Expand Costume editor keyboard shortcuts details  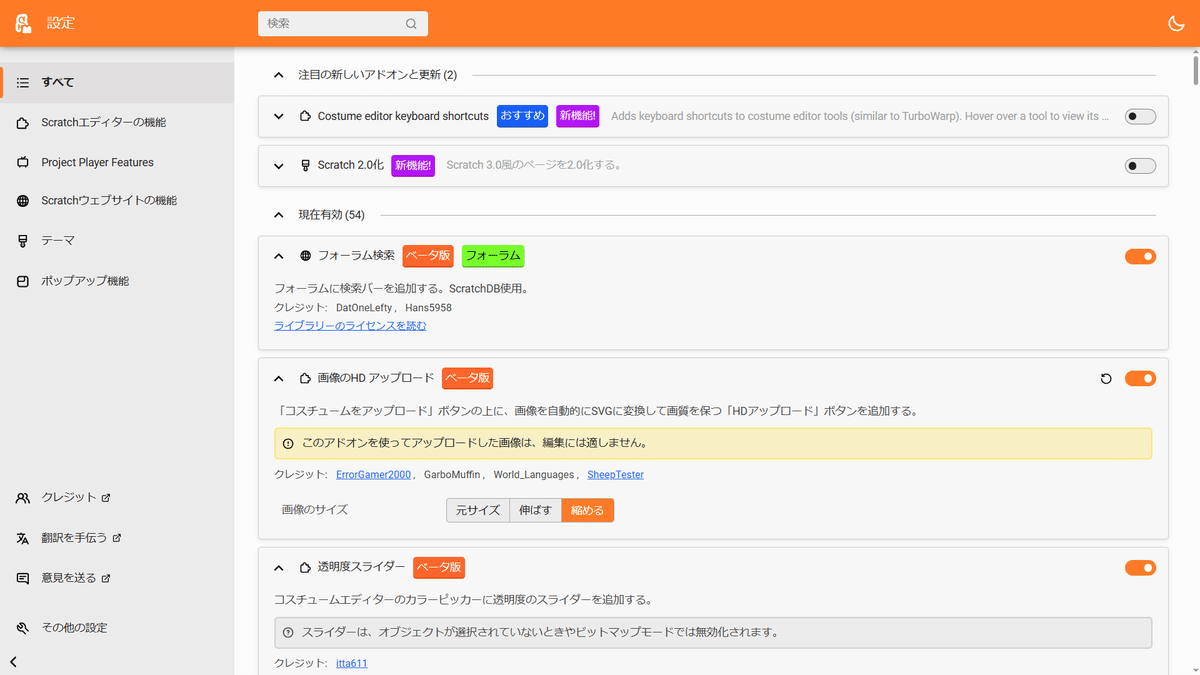278,116
